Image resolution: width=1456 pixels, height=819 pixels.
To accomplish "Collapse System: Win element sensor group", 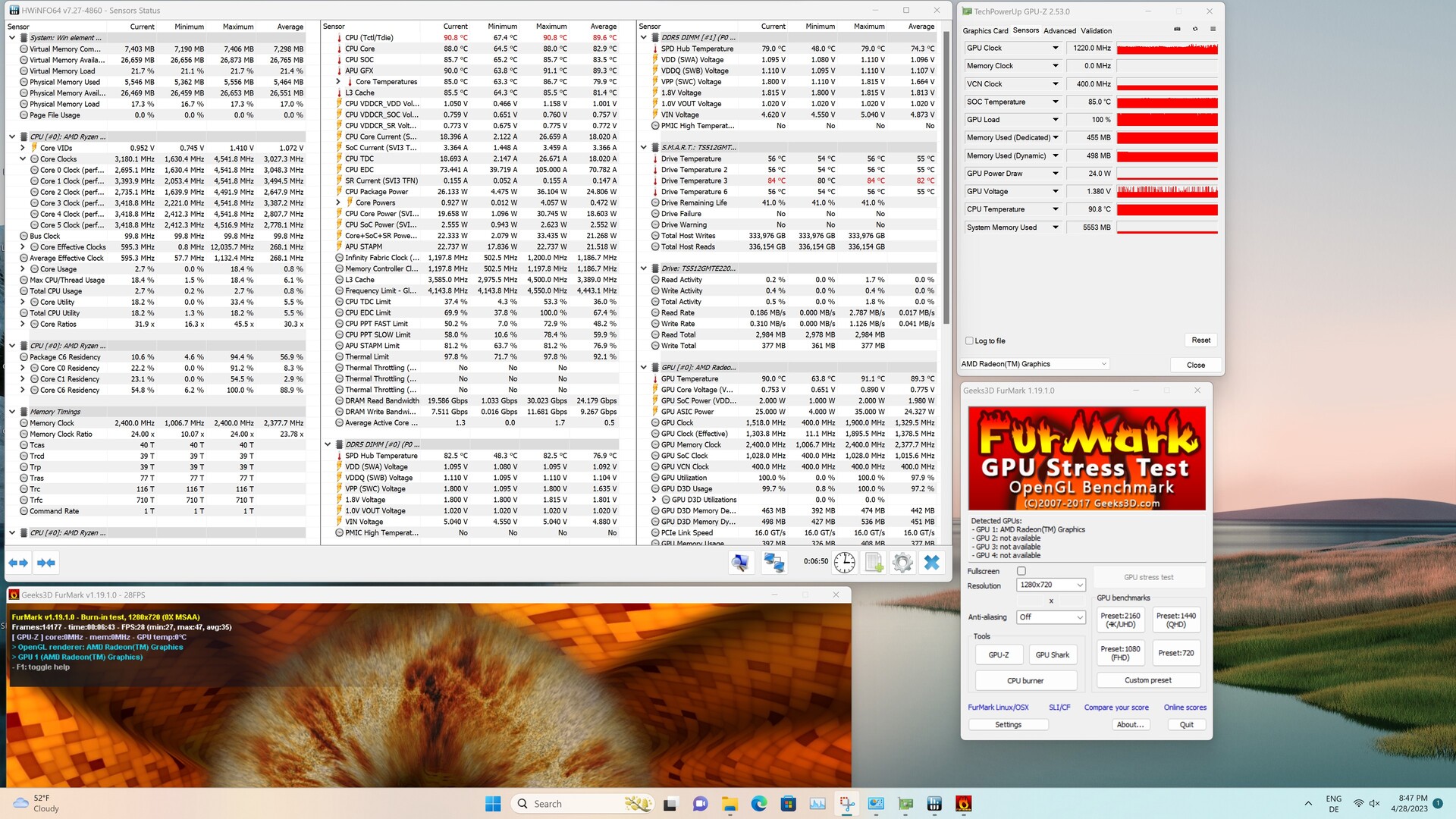I will [x=12, y=37].
